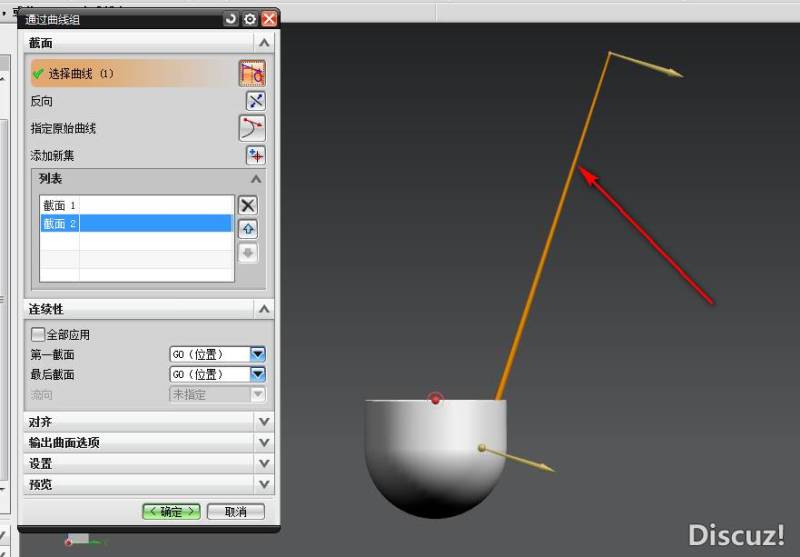Click the orange handle line in viewport
Viewport: 800px width, 557px height.
554,224
